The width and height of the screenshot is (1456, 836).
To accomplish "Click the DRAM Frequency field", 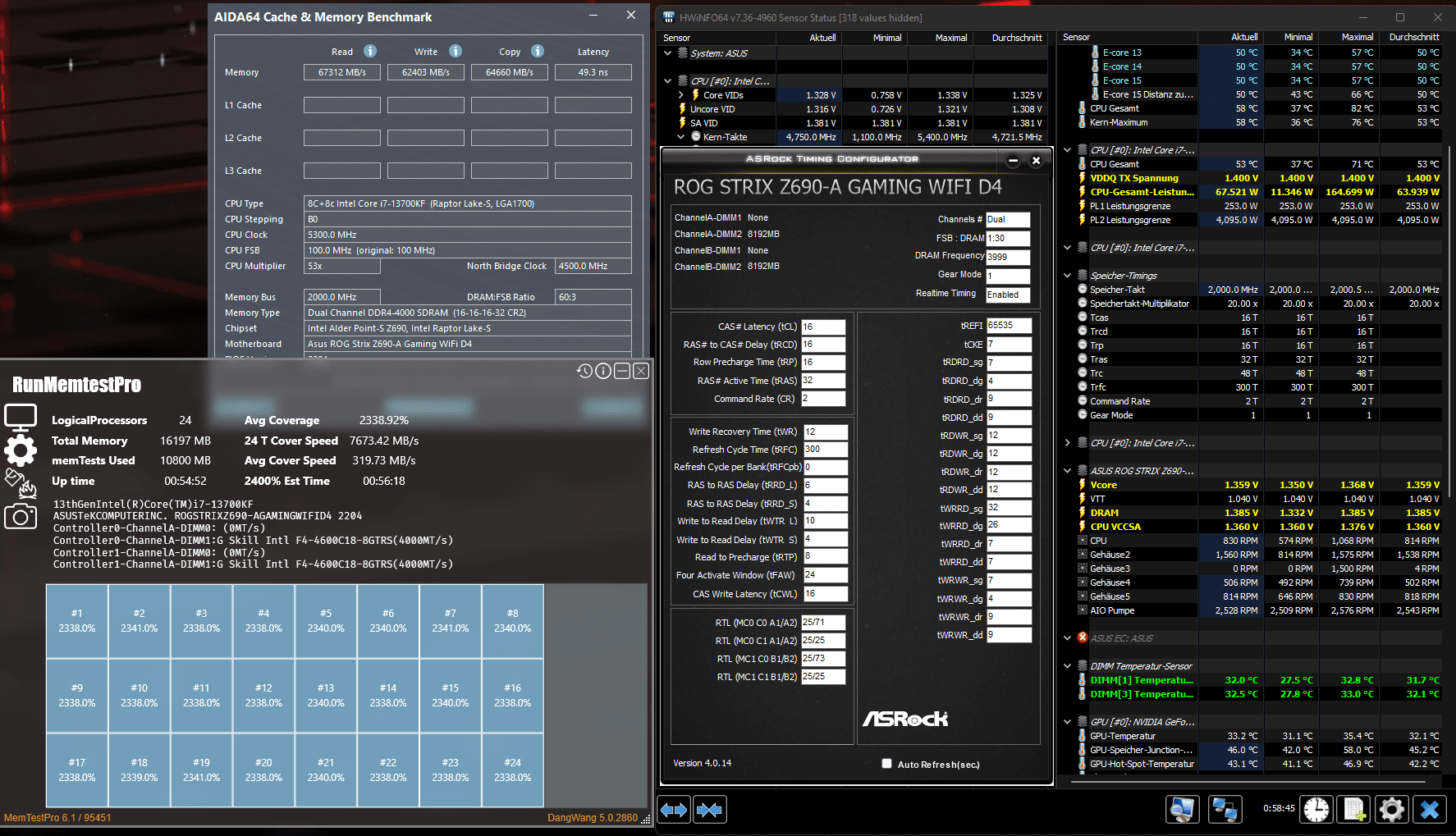I will coord(1008,257).
